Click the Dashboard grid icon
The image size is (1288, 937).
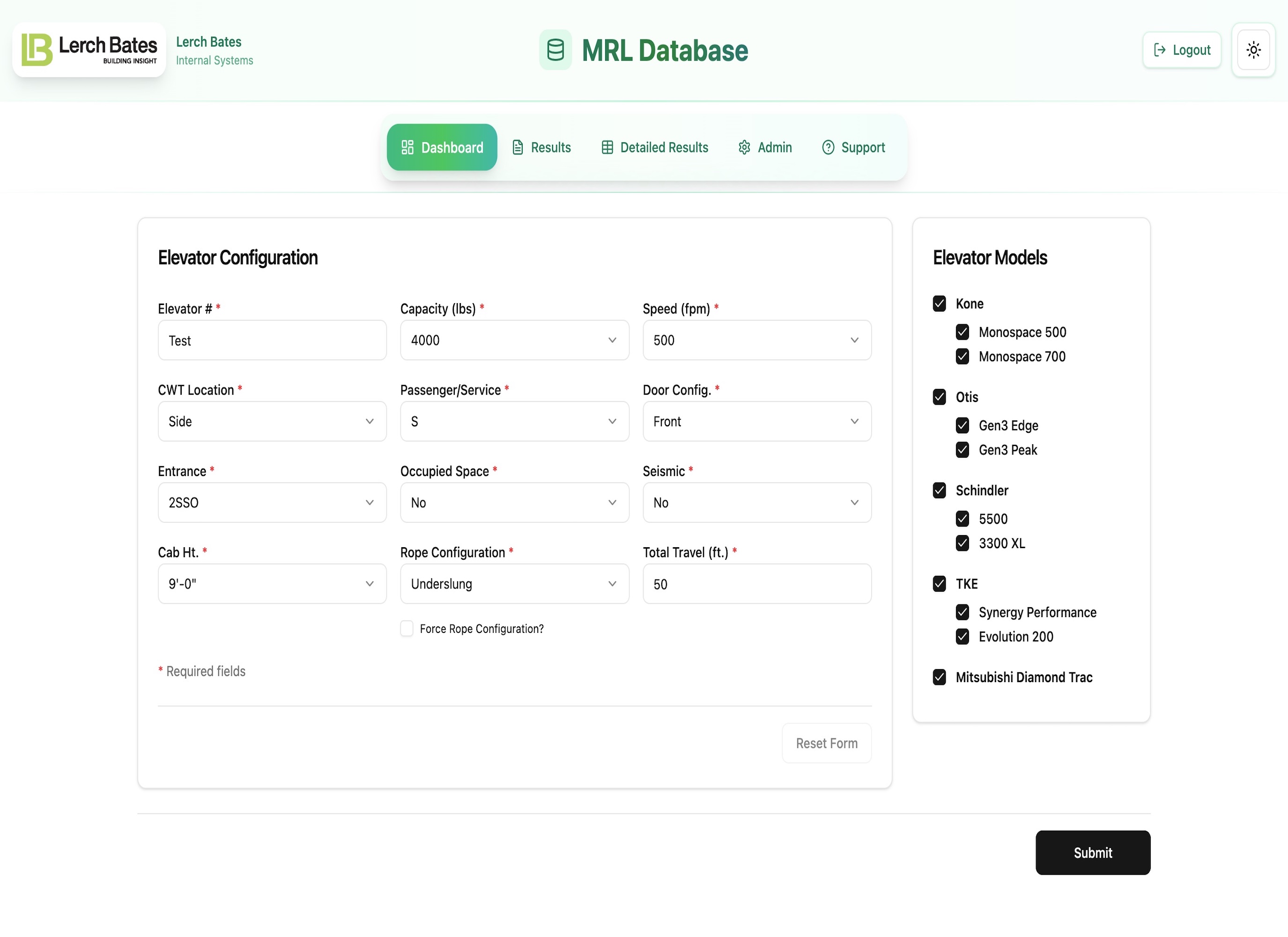[x=407, y=148]
